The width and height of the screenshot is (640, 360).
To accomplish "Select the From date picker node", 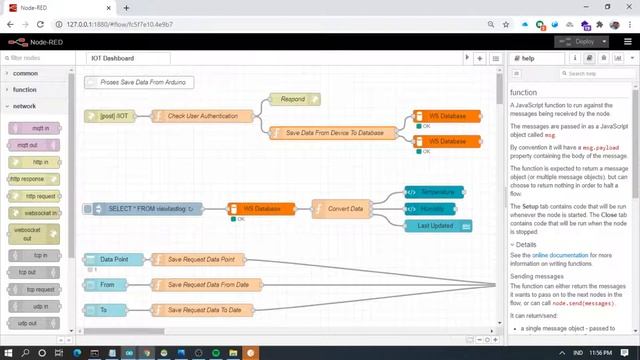I will coord(105,284).
